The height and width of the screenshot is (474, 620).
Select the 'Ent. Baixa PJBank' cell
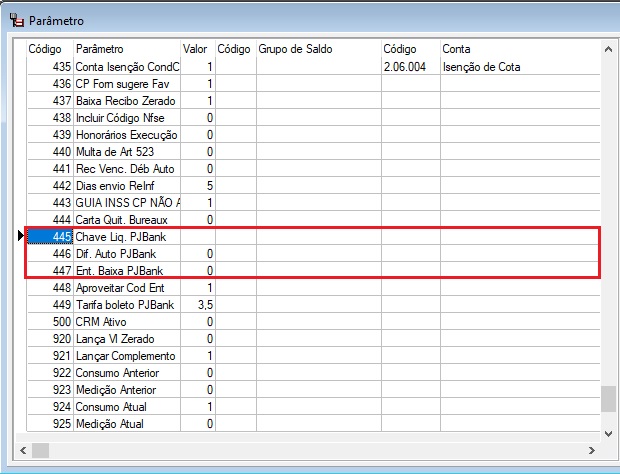coord(127,270)
